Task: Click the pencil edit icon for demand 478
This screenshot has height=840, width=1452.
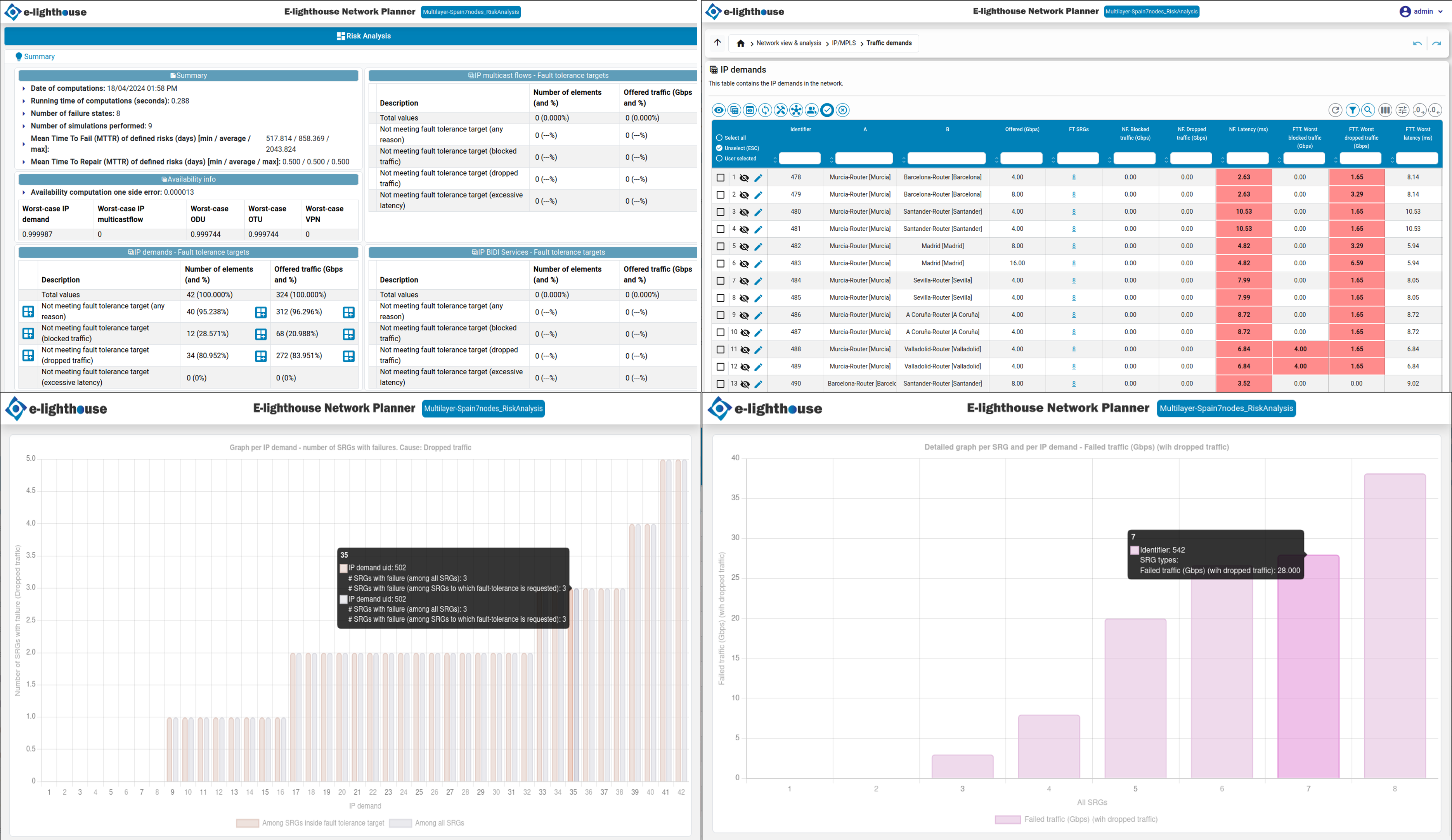Action: coord(758,178)
